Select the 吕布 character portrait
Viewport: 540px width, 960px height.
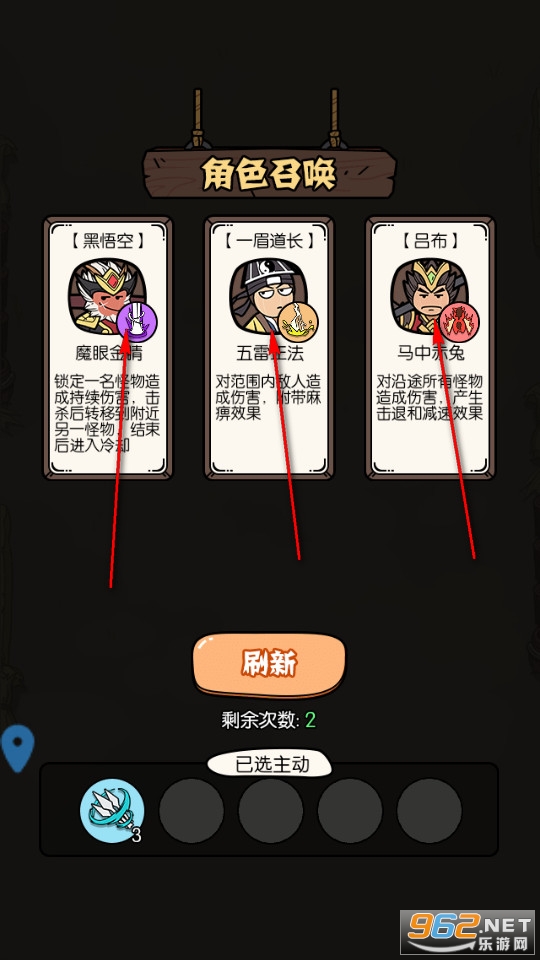coord(425,295)
